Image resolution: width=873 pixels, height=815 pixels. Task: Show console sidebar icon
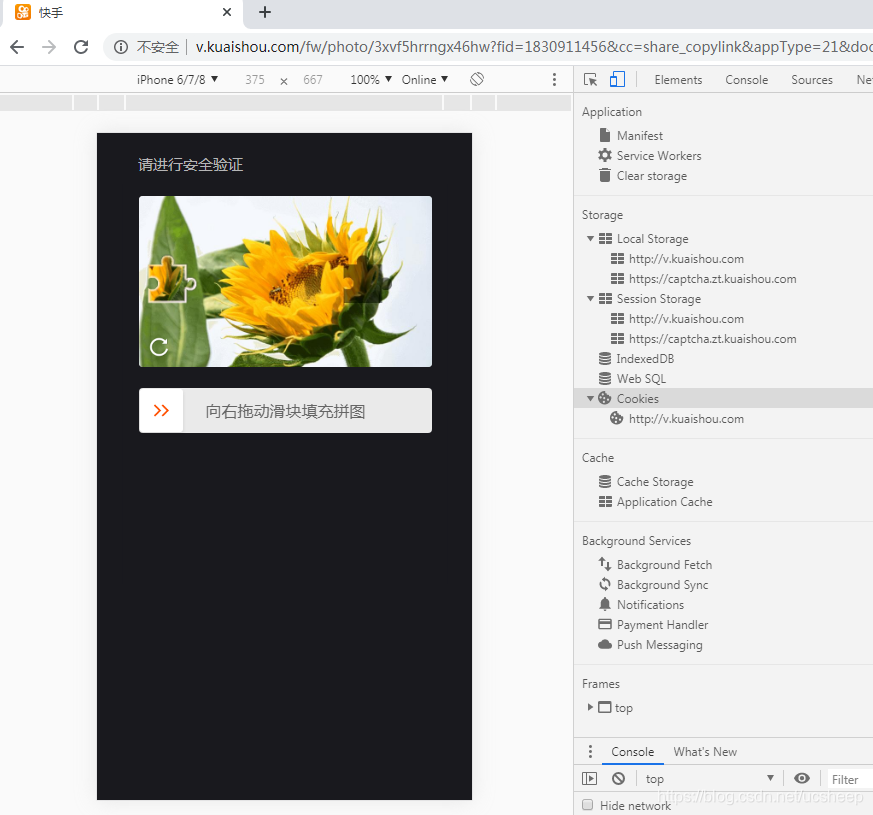click(x=589, y=778)
